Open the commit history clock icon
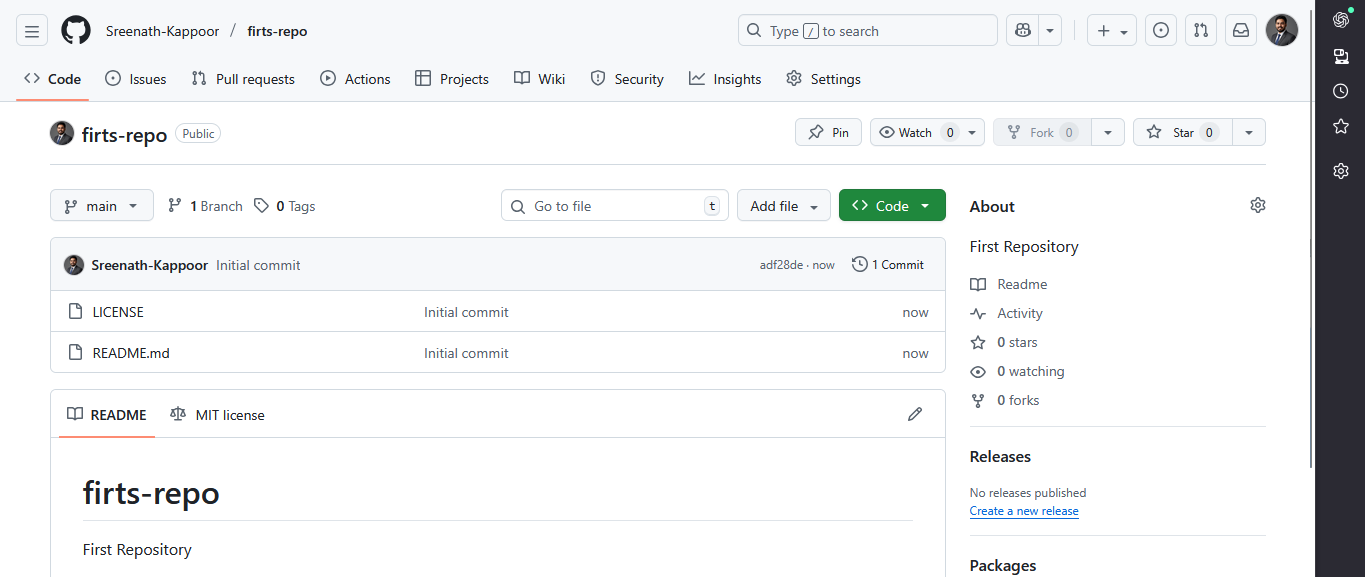The image size is (1365, 577). [x=859, y=263]
